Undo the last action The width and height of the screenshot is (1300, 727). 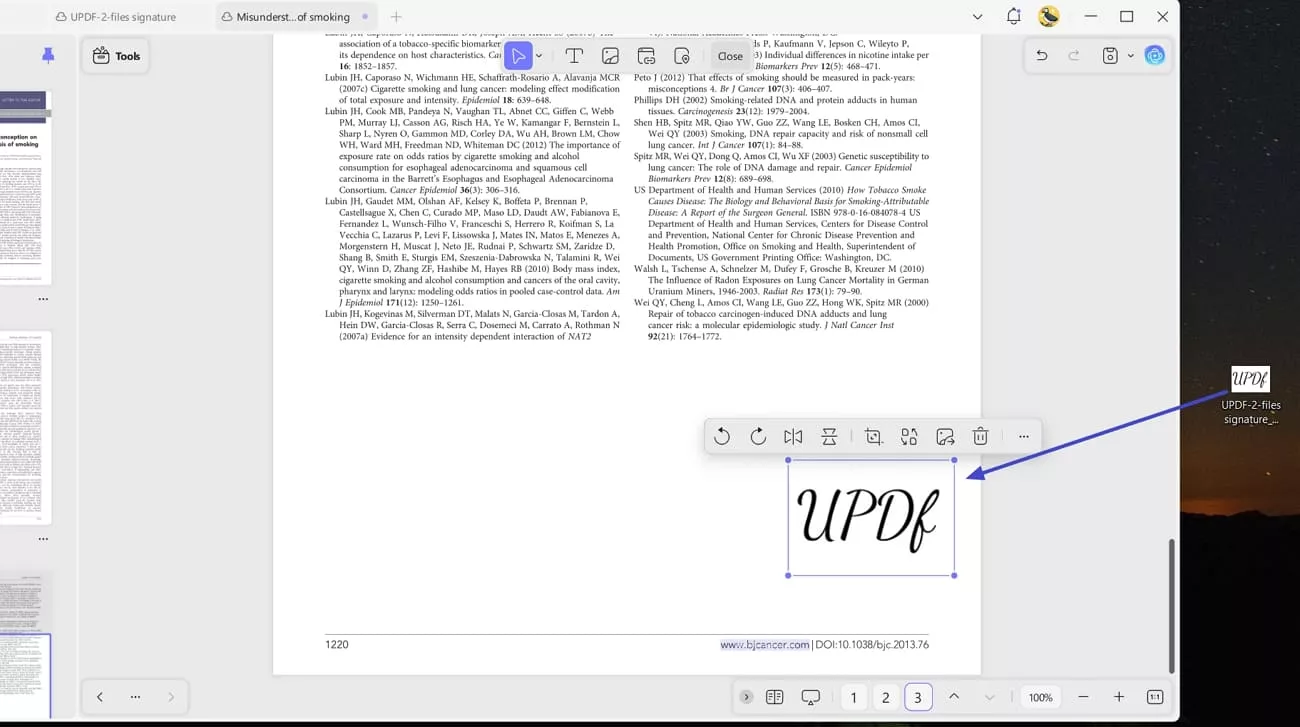click(x=1041, y=55)
